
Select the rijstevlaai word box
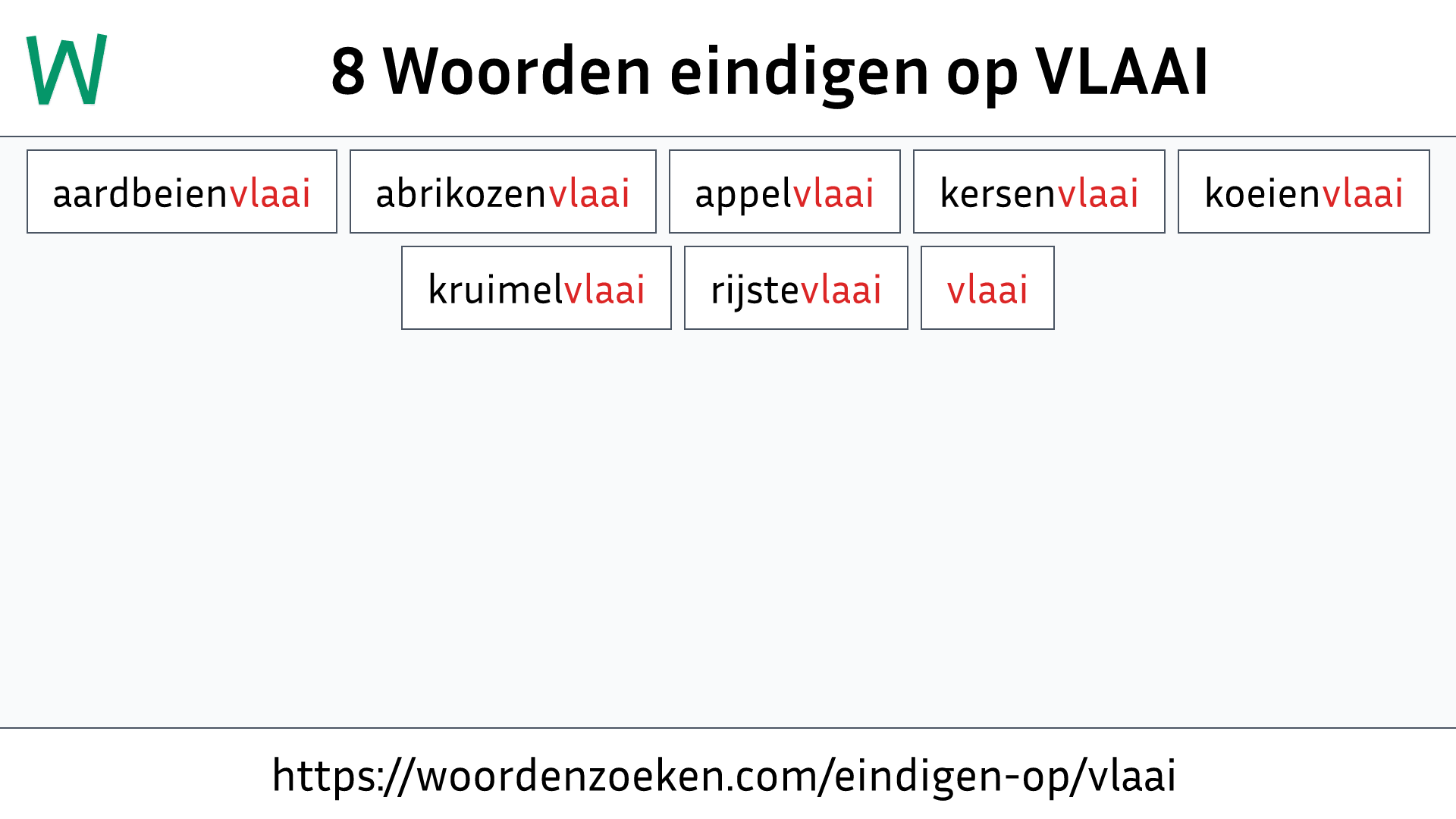pyautogui.click(x=795, y=288)
